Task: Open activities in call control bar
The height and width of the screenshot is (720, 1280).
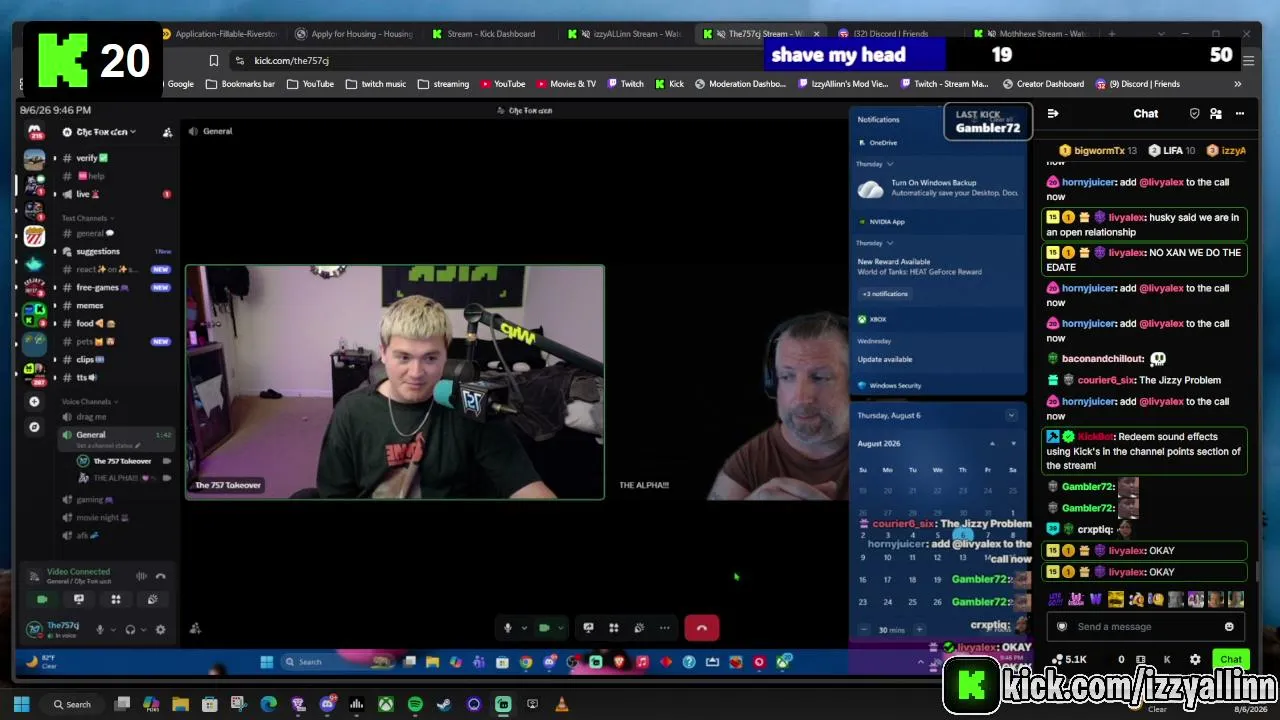Action: 614,628
